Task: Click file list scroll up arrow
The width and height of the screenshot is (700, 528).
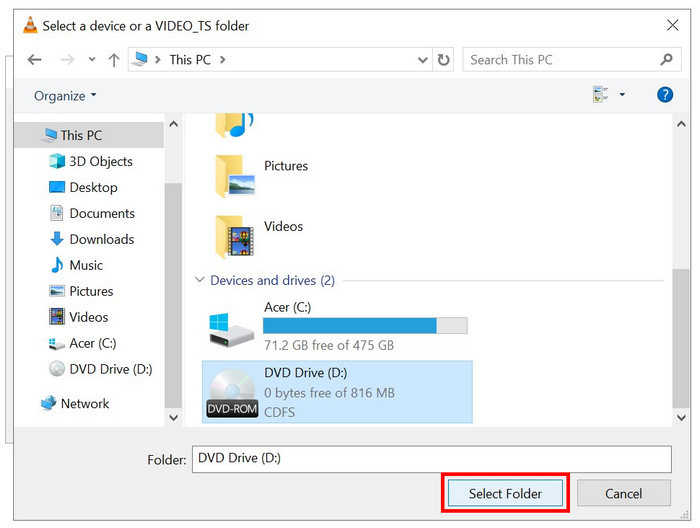Action: [681, 124]
